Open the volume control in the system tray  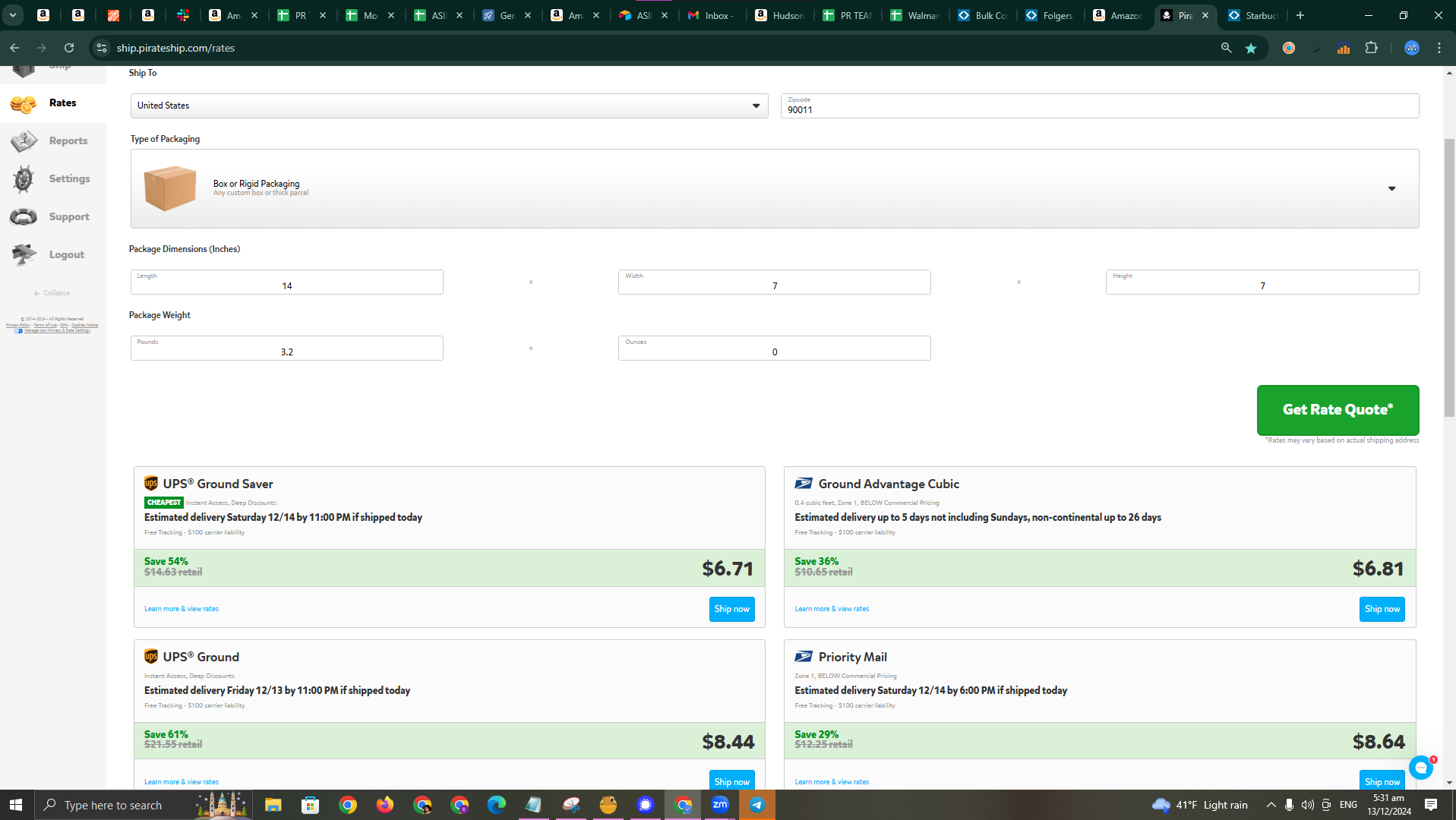1307,805
